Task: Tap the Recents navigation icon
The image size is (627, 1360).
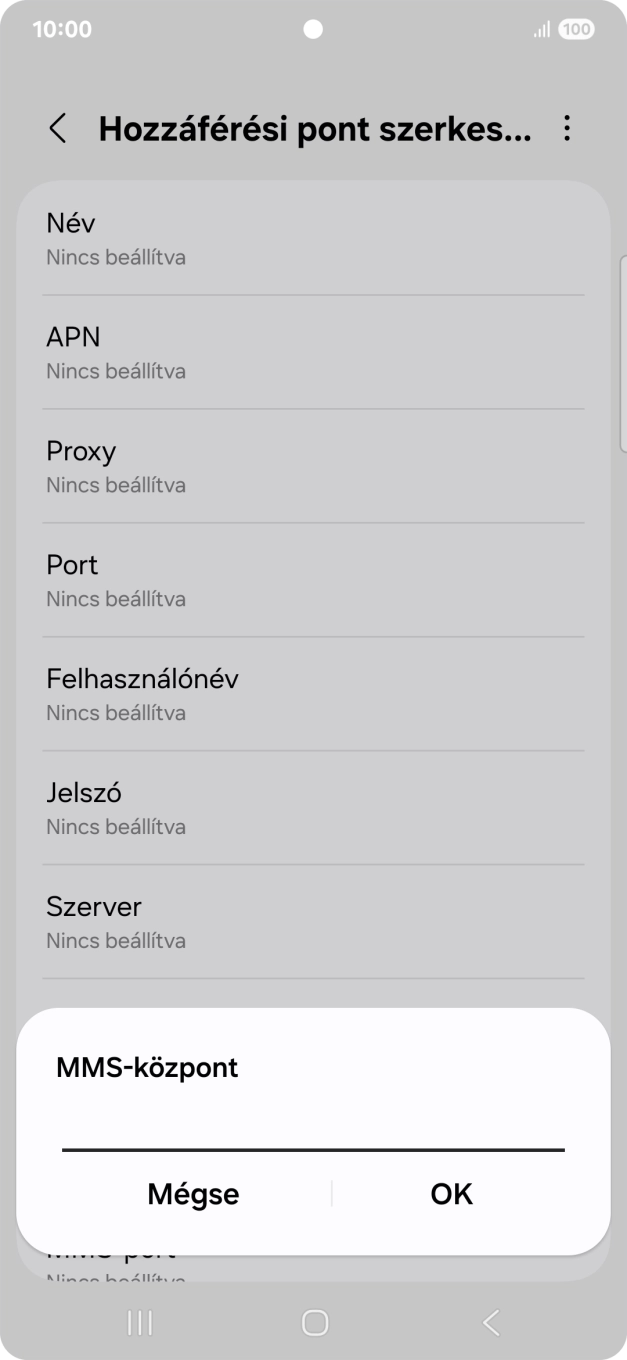Action: pos(138,1321)
